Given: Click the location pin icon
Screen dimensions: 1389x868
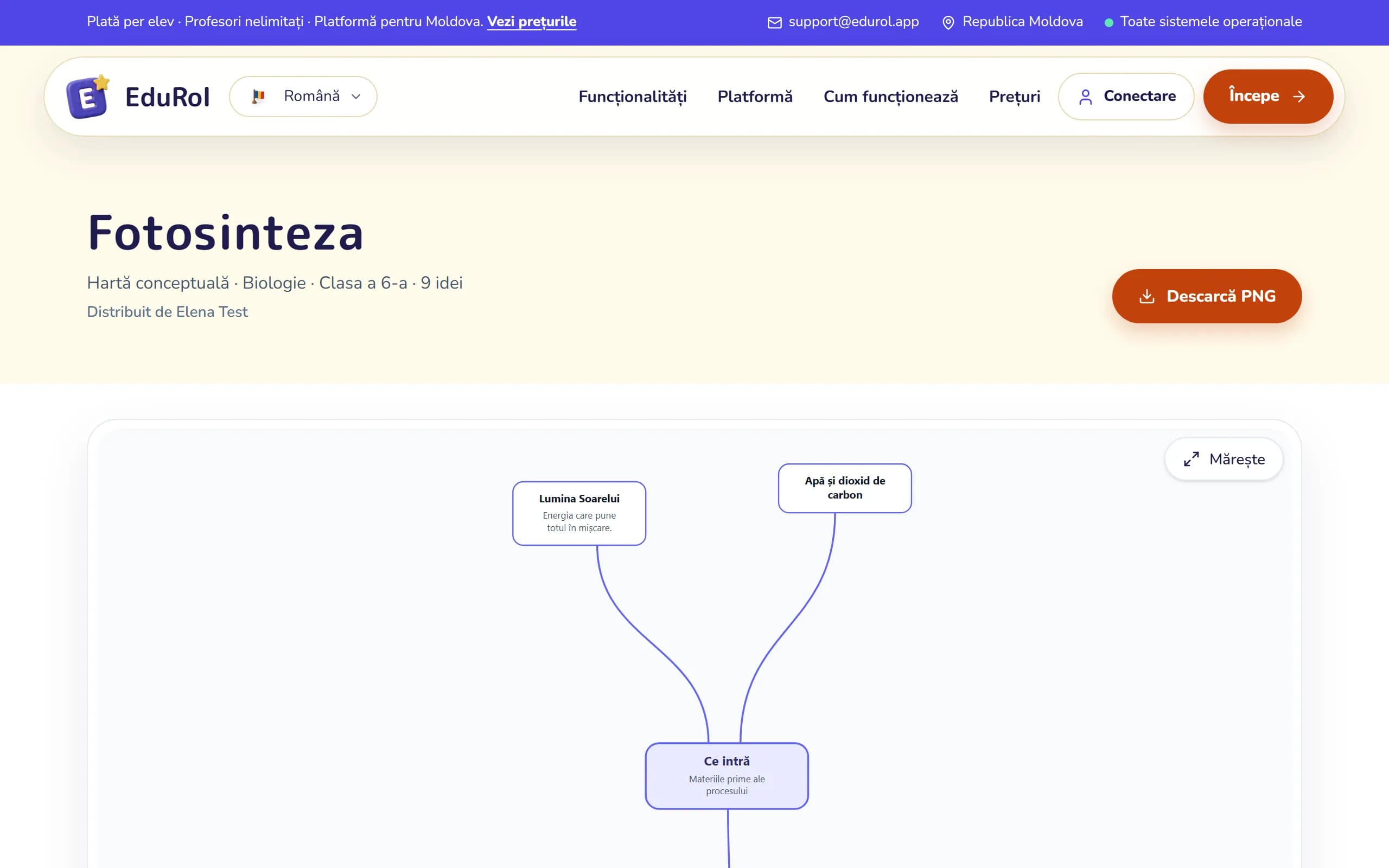Looking at the screenshot, I should (x=948, y=22).
